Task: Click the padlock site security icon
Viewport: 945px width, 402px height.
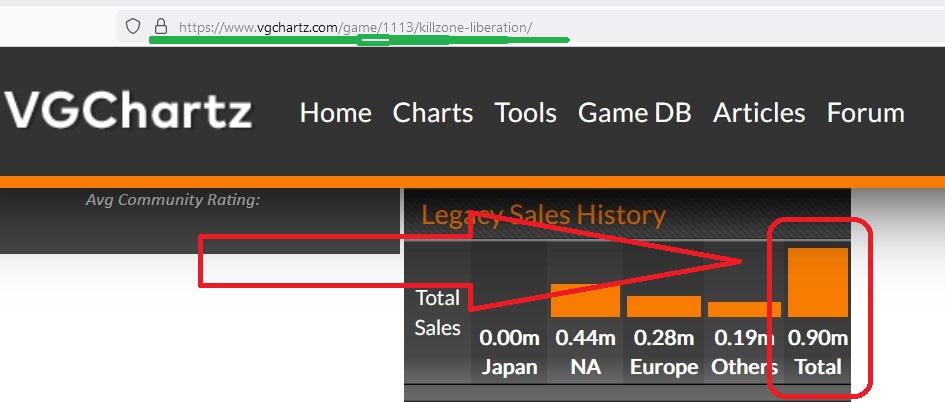Action: click(160, 26)
